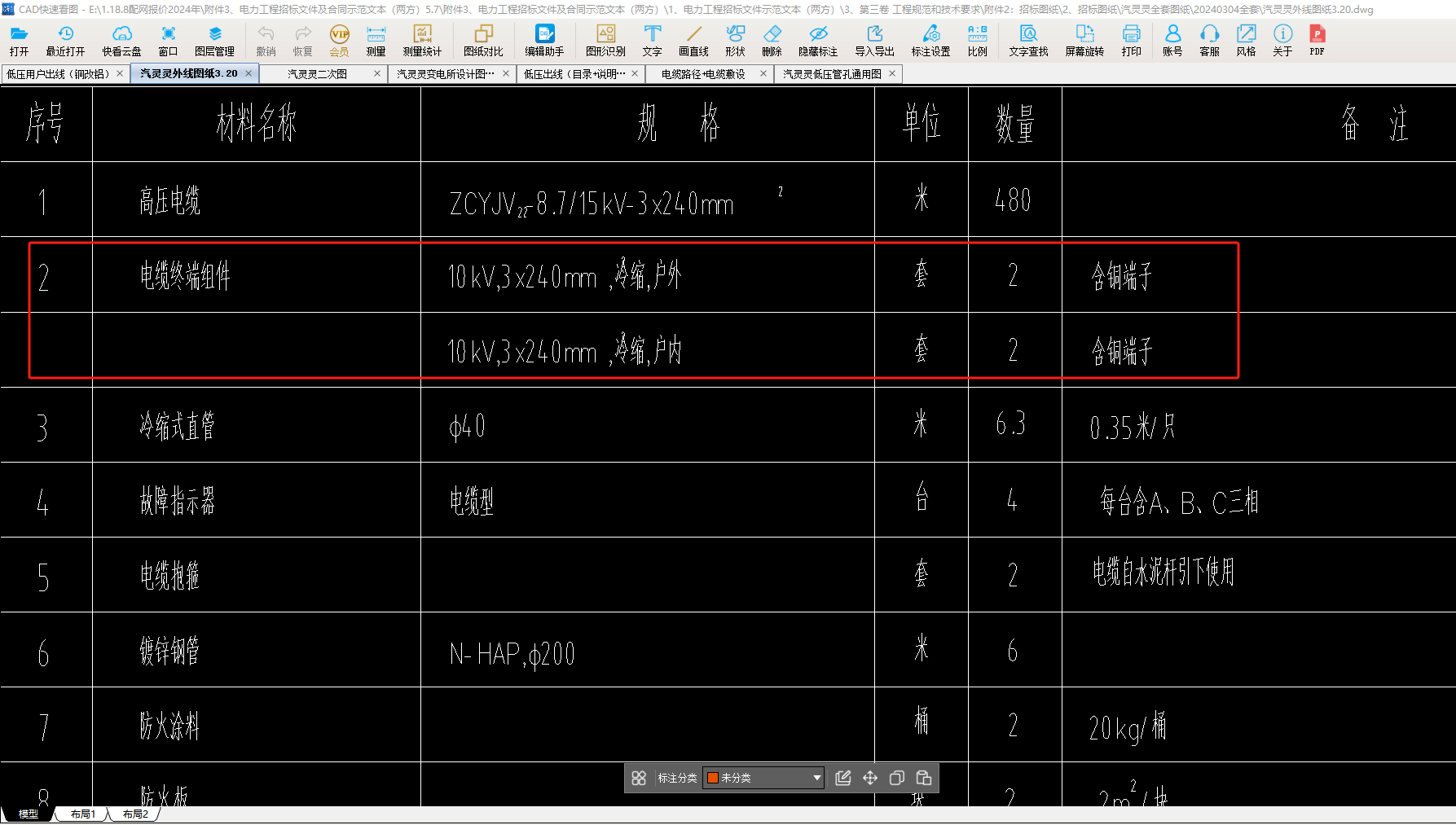Click the 比例 scale icon
This screenshot has width=1456, height=825.
click(x=977, y=40)
